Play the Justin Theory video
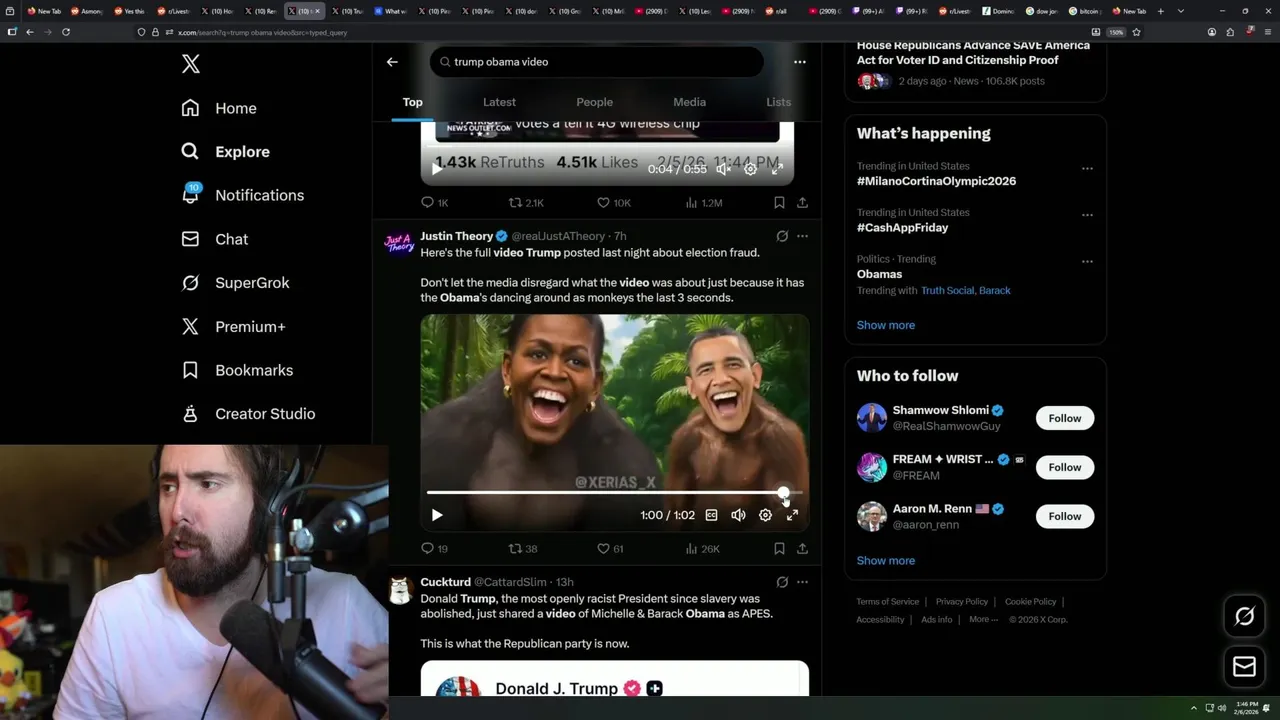 [x=437, y=515]
